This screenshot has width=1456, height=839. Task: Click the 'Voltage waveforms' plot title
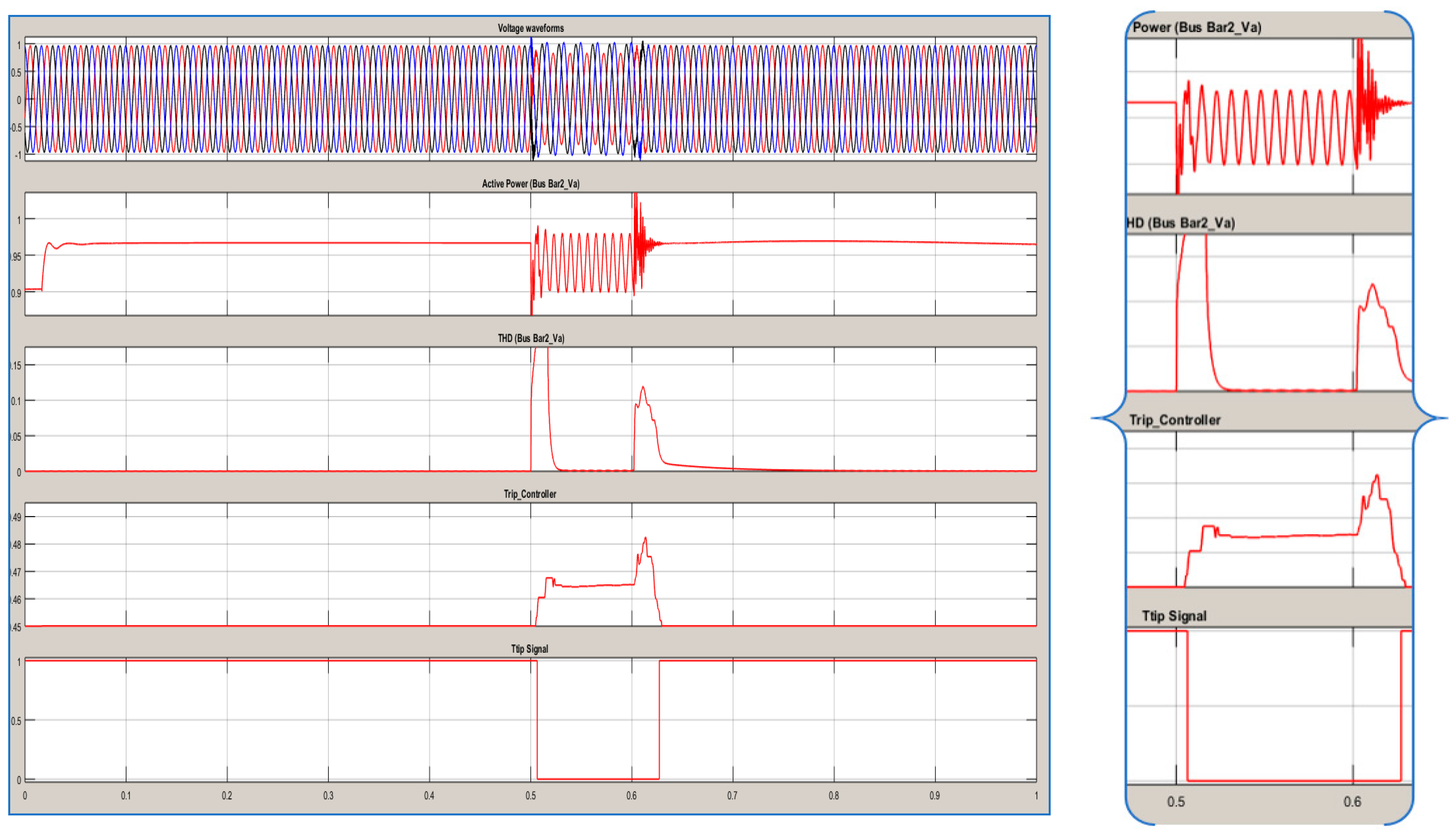coord(531,28)
